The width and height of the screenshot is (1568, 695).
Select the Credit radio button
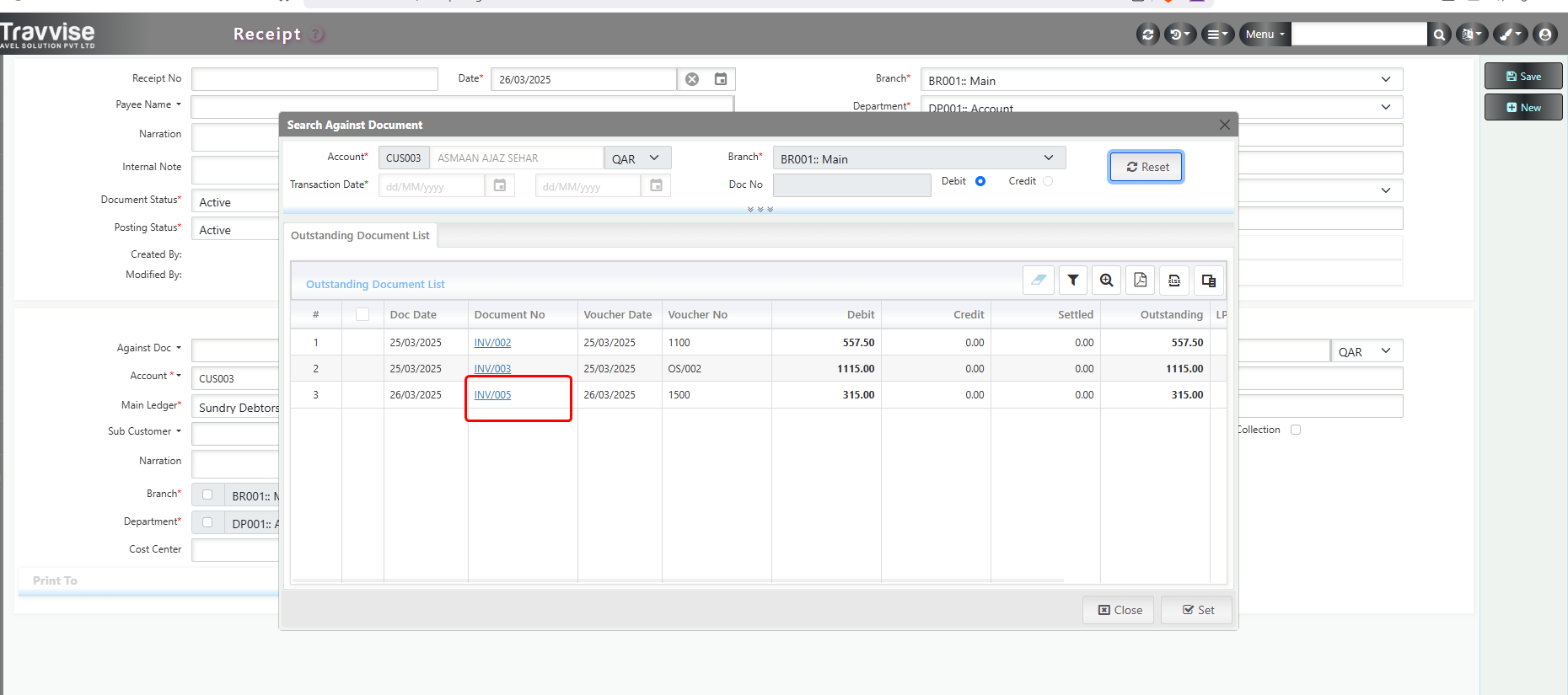[1048, 181]
